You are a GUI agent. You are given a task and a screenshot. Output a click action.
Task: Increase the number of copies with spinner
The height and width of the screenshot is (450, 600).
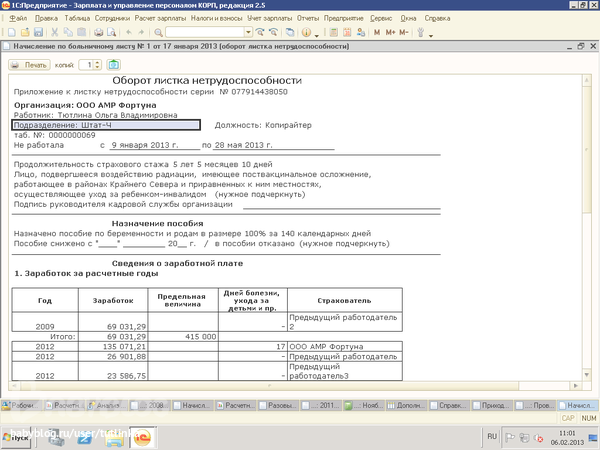(98, 62)
